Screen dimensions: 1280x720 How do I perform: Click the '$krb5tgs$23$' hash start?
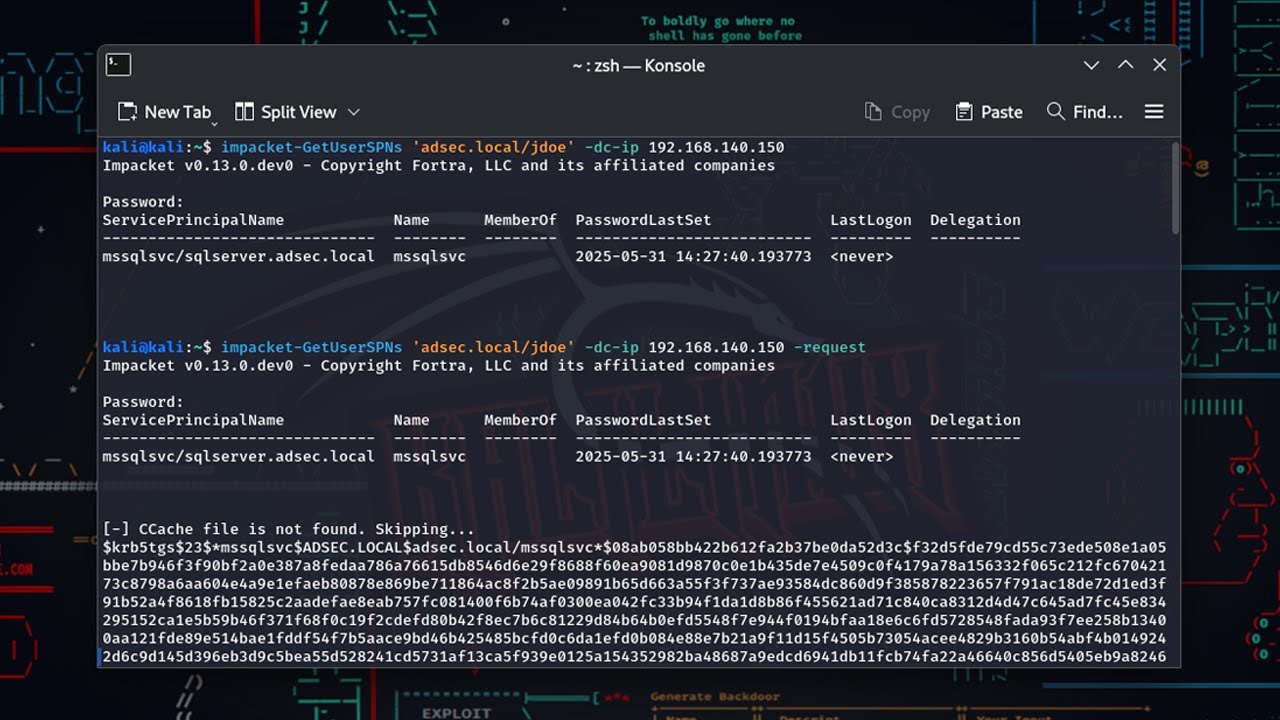point(157,548)
